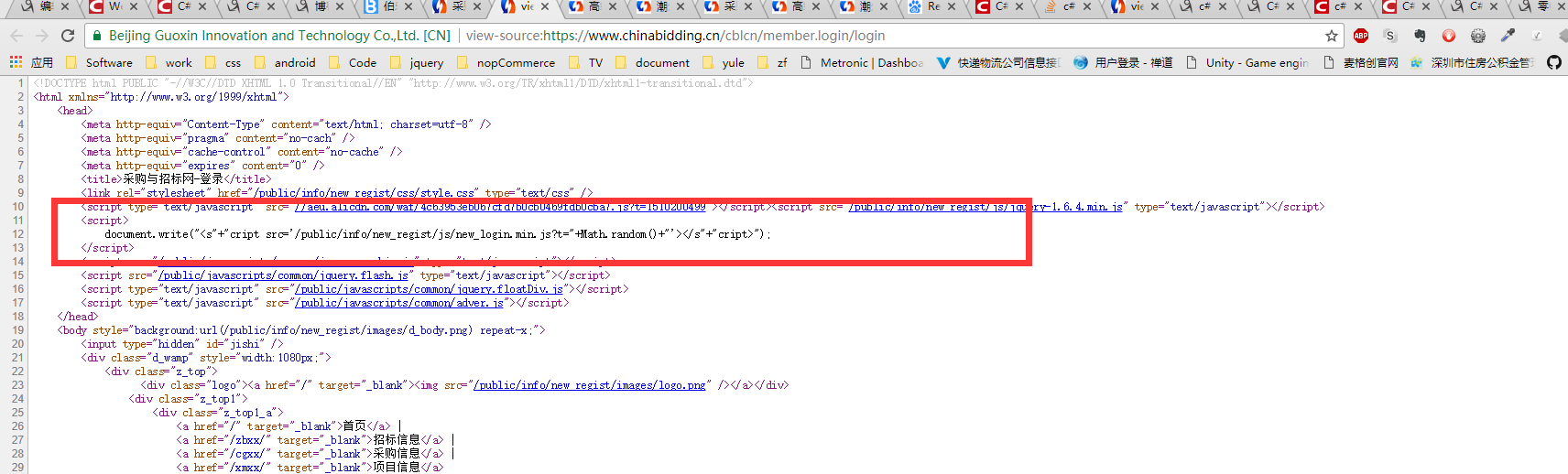This screenshot has height=474, width=1568.
Task: Open the alicdn.com script source link
Action: (x=500, y=207)
